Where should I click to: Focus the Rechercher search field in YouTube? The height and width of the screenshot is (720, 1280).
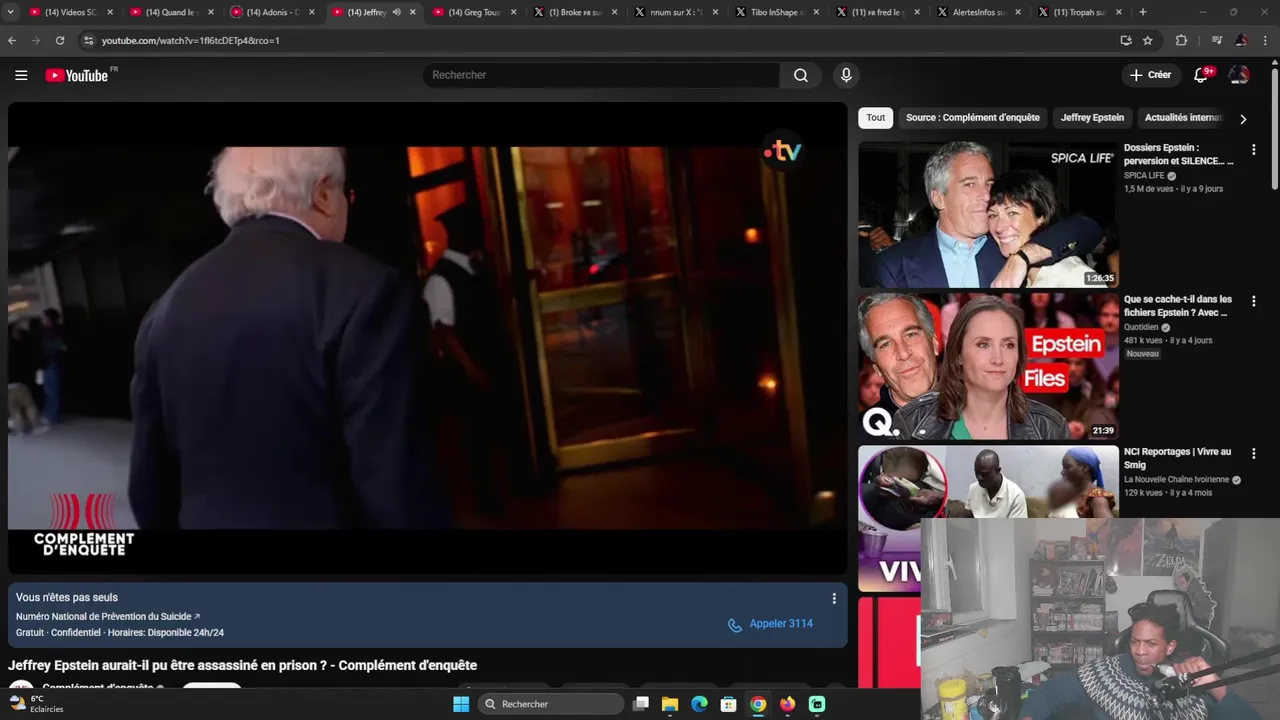coord(601,75)
